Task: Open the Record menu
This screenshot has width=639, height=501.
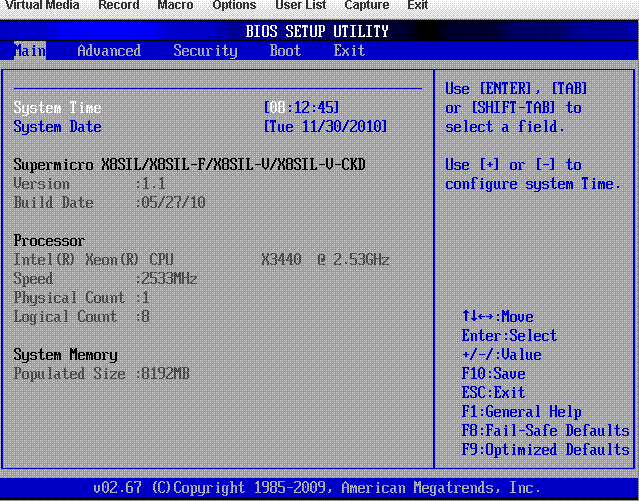Action: click(x=119, y=5)
